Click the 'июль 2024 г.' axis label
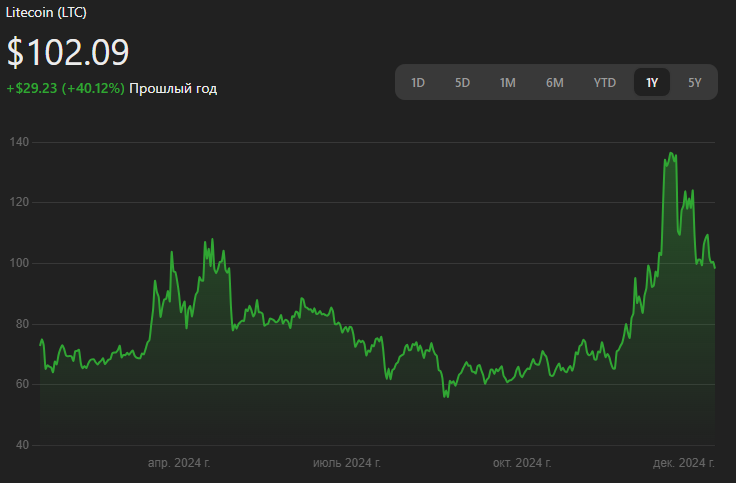The height and width of the screenshot is (483, 736). point(347,463)
